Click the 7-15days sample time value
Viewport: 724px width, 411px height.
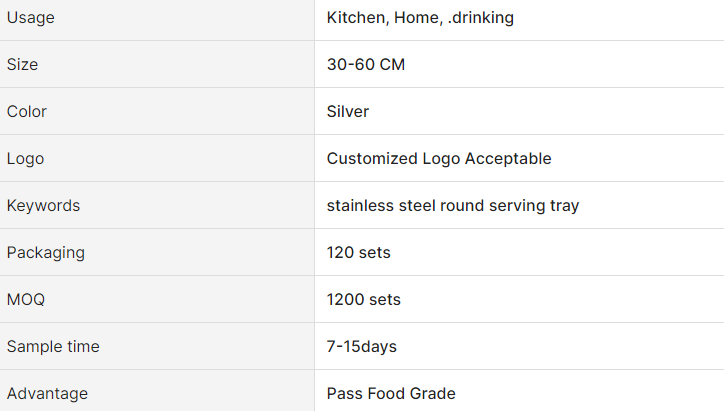pos(362,347)
